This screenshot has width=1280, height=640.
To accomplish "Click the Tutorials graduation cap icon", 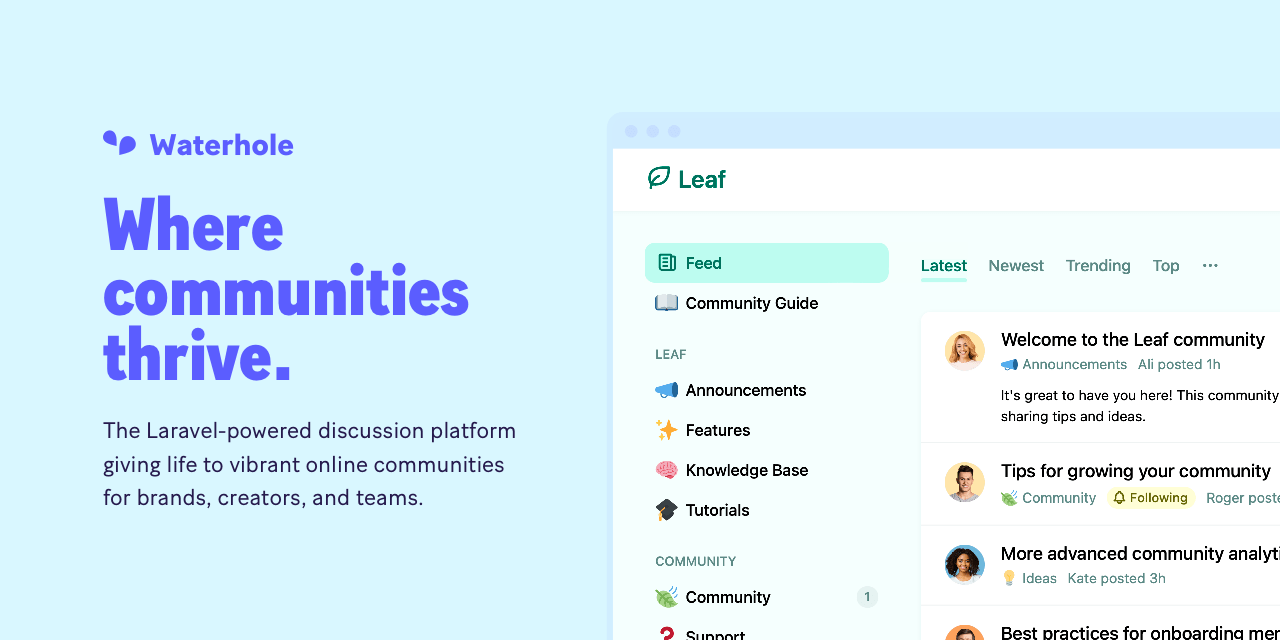I will (x=667, y=510).
